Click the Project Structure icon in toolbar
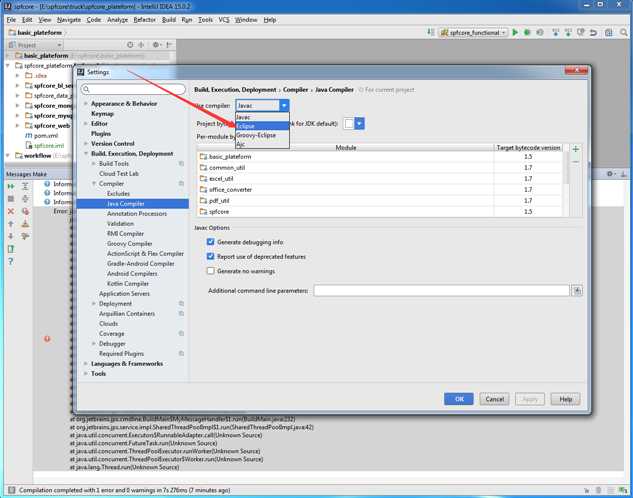This screenshot has width=633, height=498. click(608, 32)
